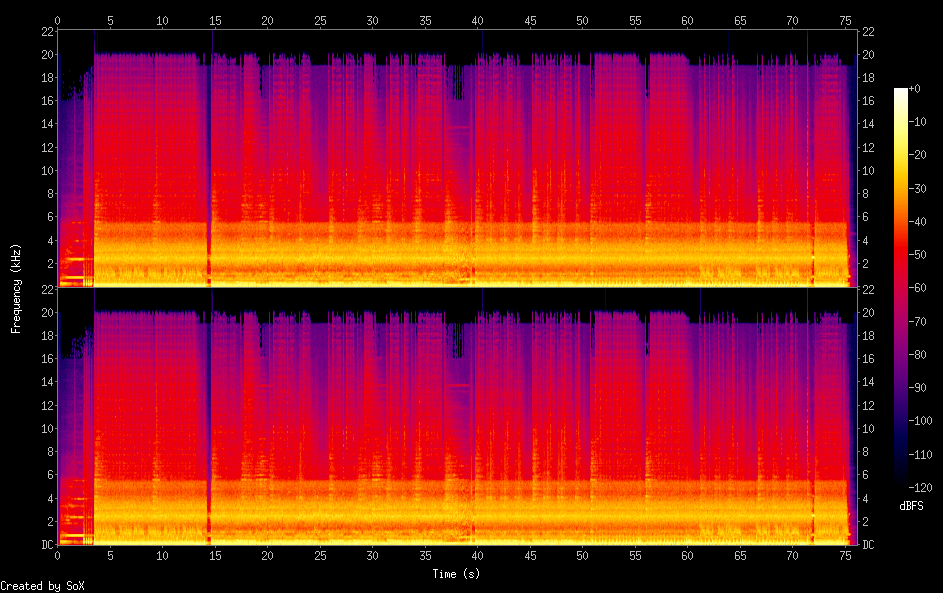943x593 pixels.
Task: Click the 10 kHz left label, upper channel
Action: click(46, 171)
